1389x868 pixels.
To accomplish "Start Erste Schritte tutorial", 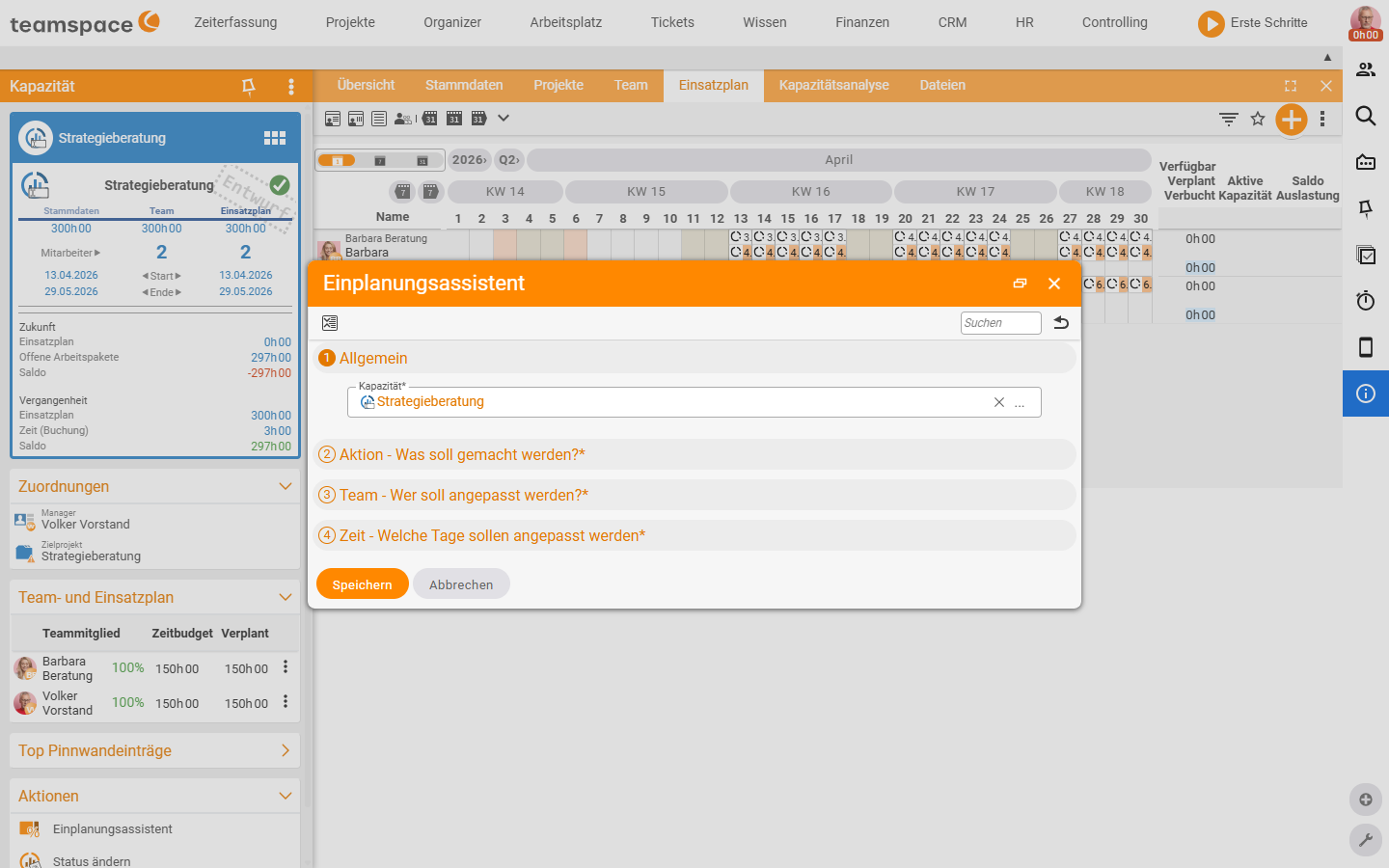I will [1253, 23].
